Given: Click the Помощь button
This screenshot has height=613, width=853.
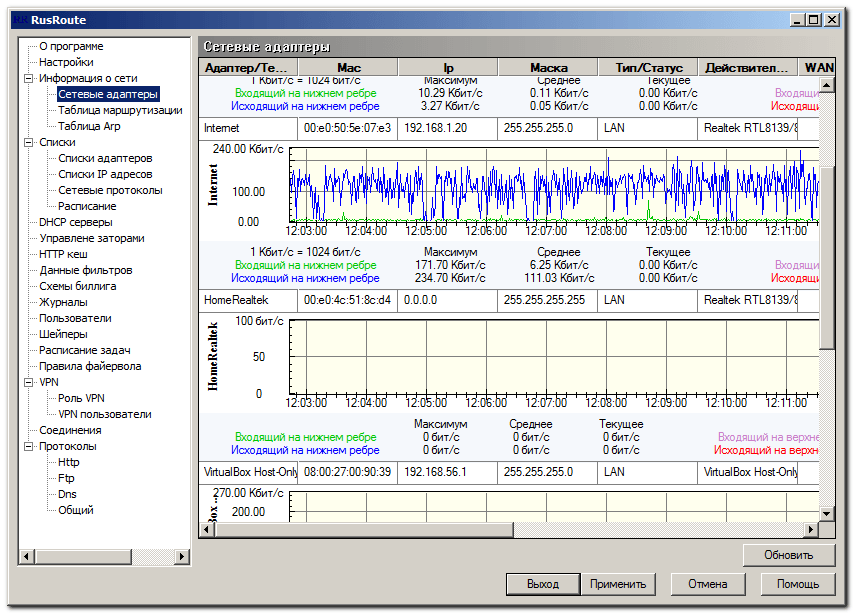Looking at the screenshot, I should tap(797, 584).
